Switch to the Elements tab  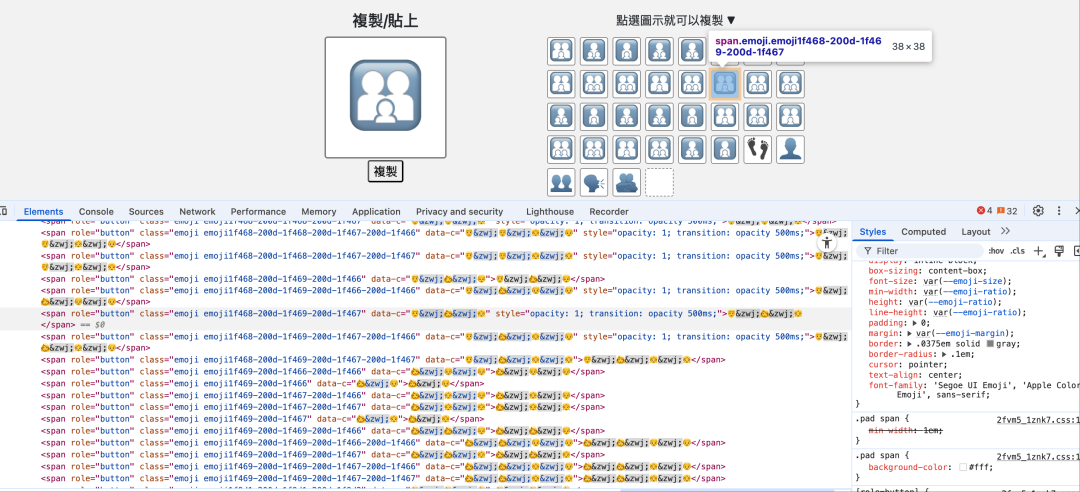pyautogui.click(x=43, y=212)
